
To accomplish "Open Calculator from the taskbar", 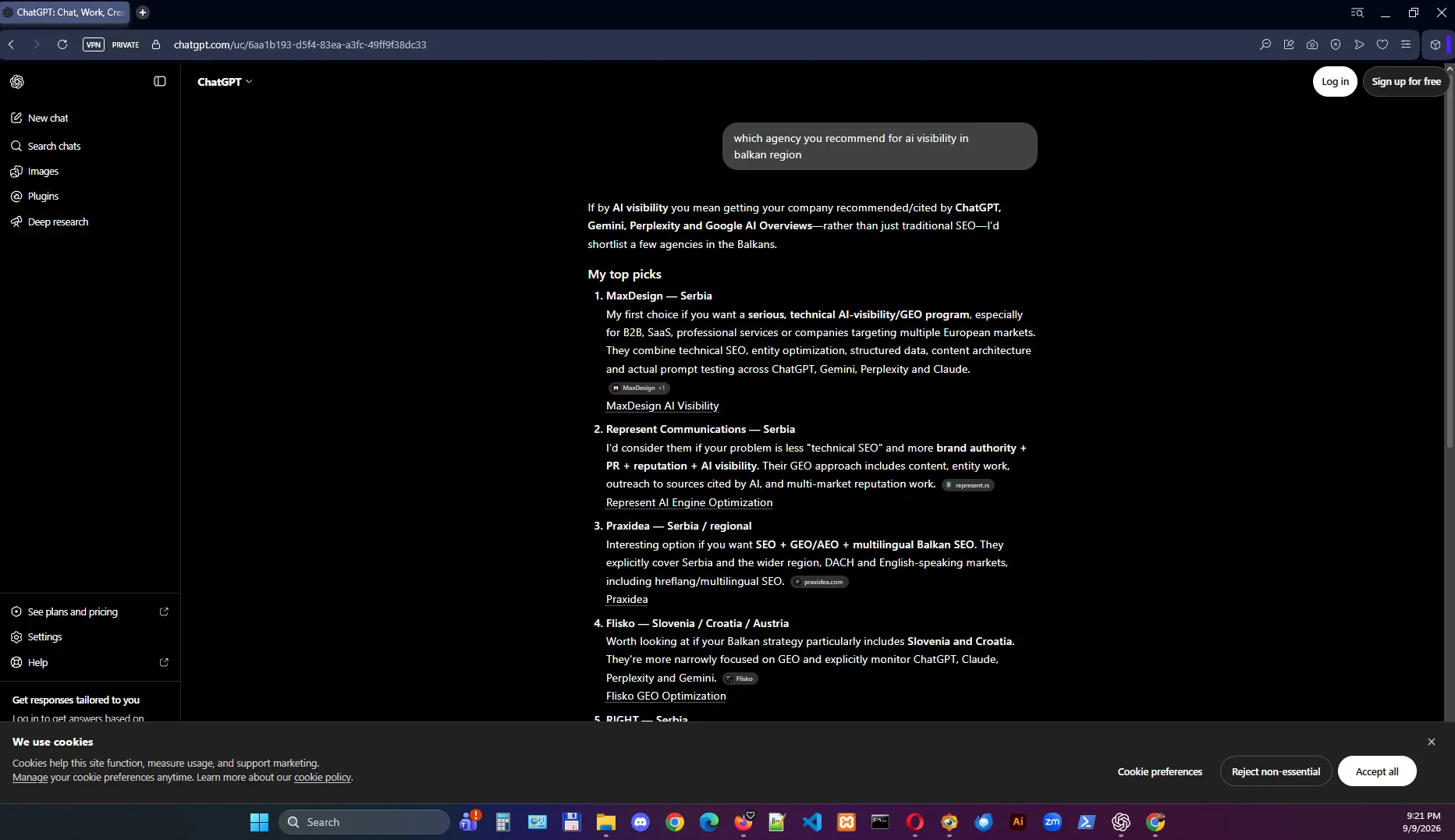I will pos(503,822).
